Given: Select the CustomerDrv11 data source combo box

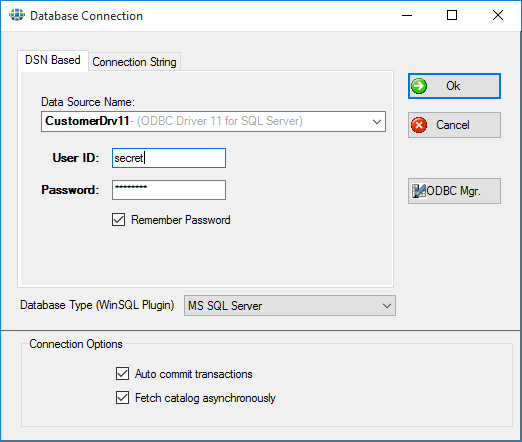Looking at the screenshot, I should pos(213,121).
